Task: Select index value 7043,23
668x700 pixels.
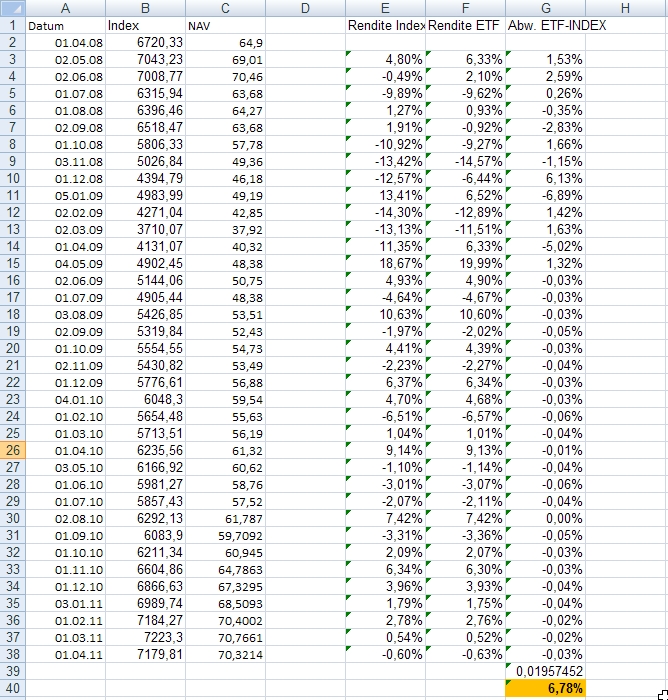Action: pyautogui.click(x=146, y=59)
